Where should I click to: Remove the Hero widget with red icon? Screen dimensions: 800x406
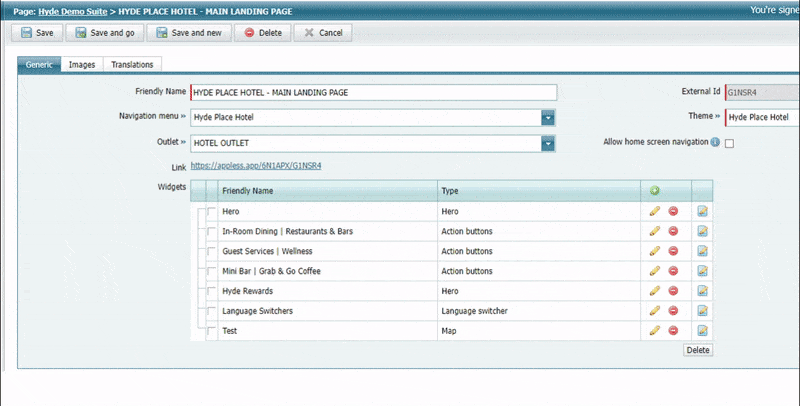click(x=673, y=211)
